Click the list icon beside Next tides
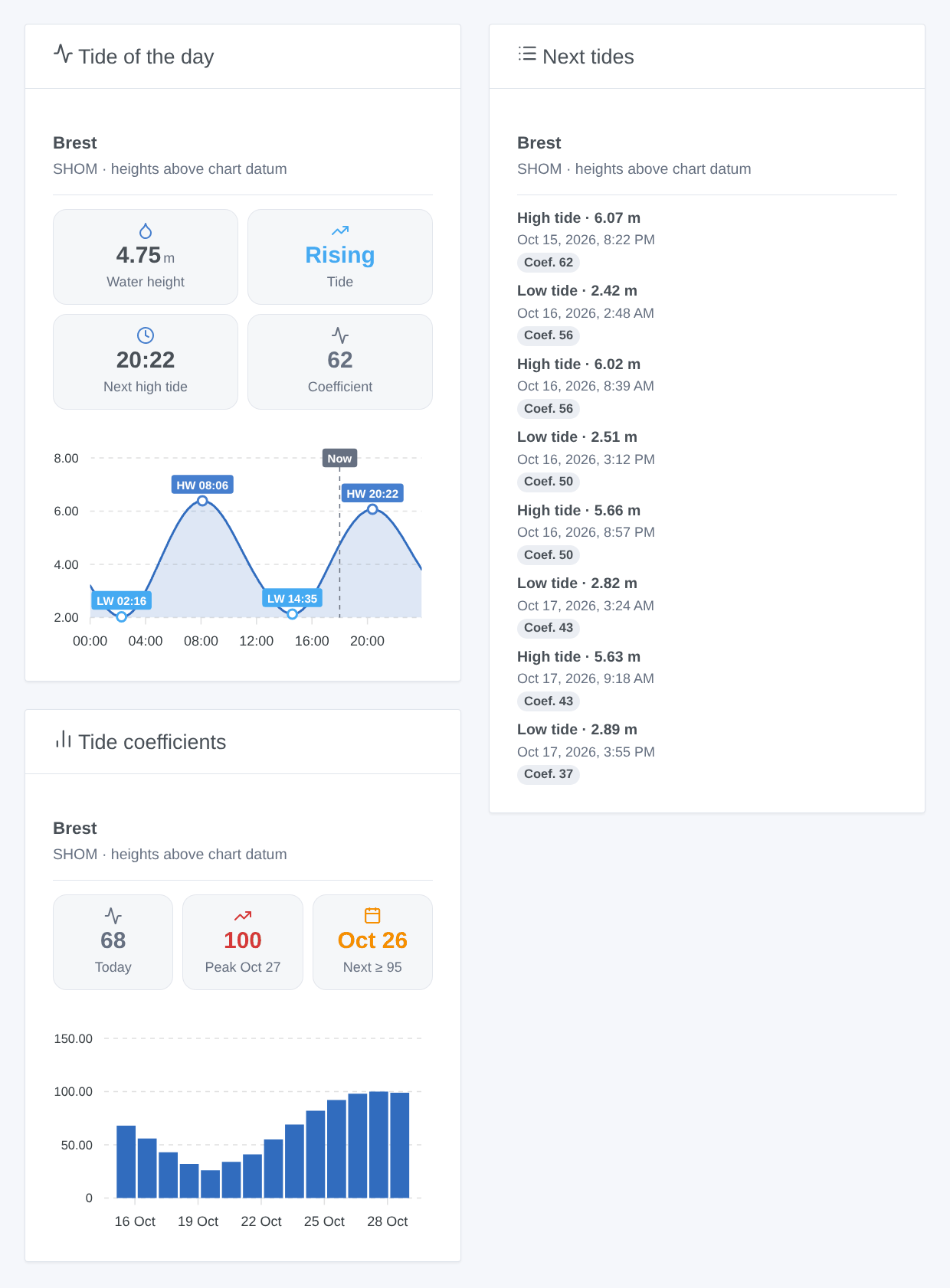The image size is (950, 1288). click(527, 54)
